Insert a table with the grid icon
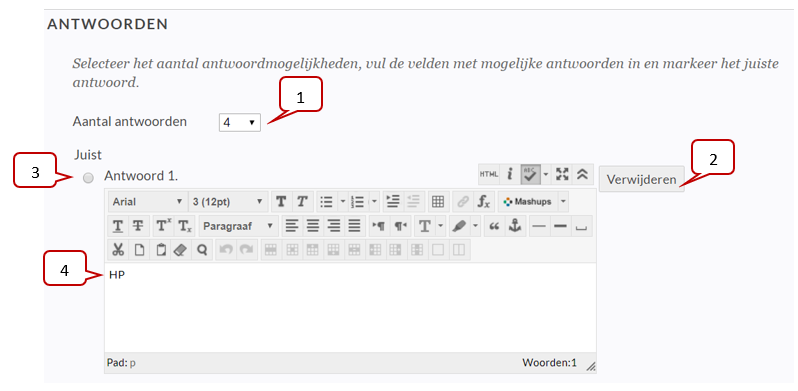Image resolution: width=798 pixels, height=391 pixels. pos(438,202)
